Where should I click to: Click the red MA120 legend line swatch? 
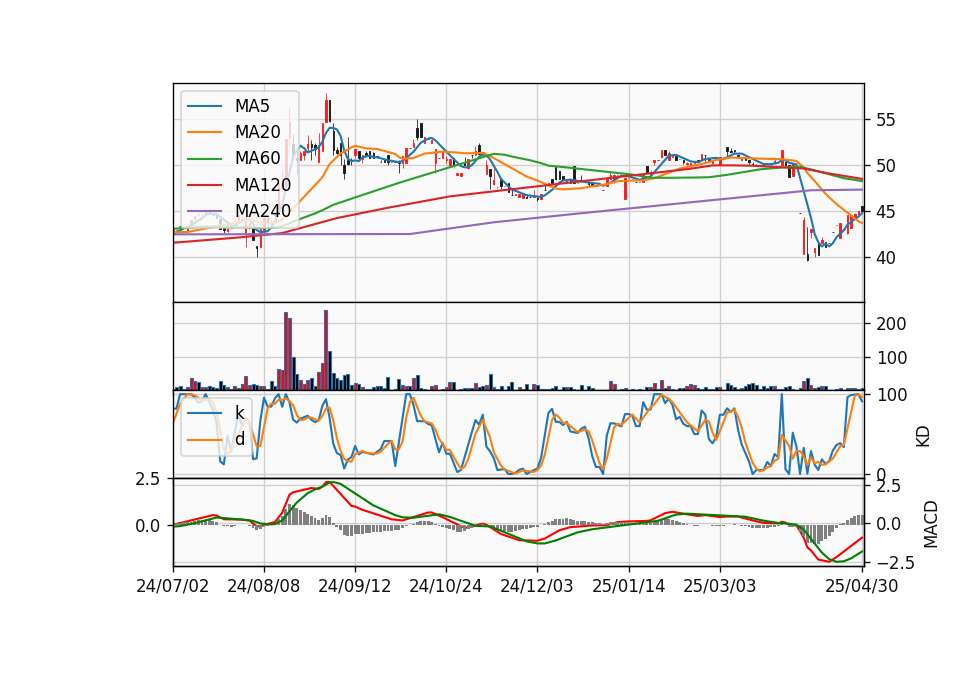[x=204, y=185]
